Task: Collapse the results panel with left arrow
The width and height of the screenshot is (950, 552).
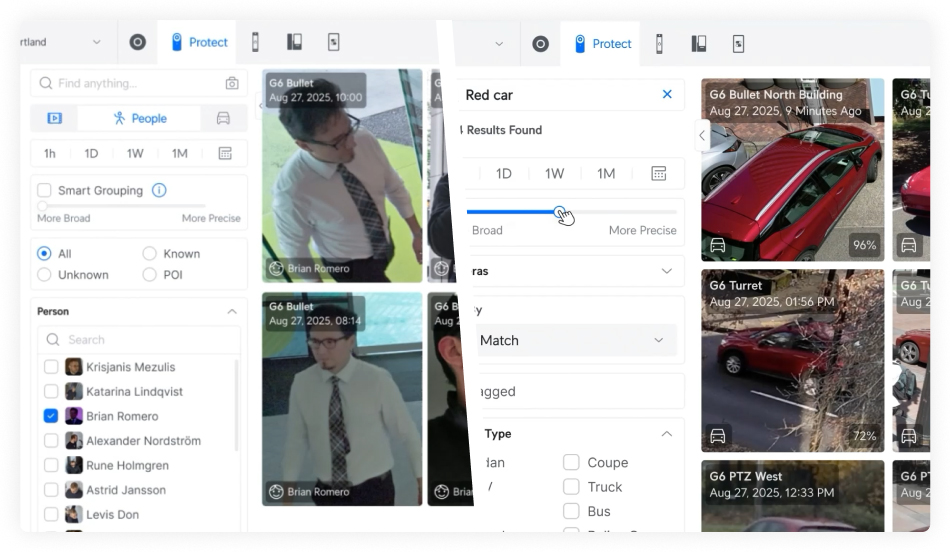Action: tap(702, 135)
